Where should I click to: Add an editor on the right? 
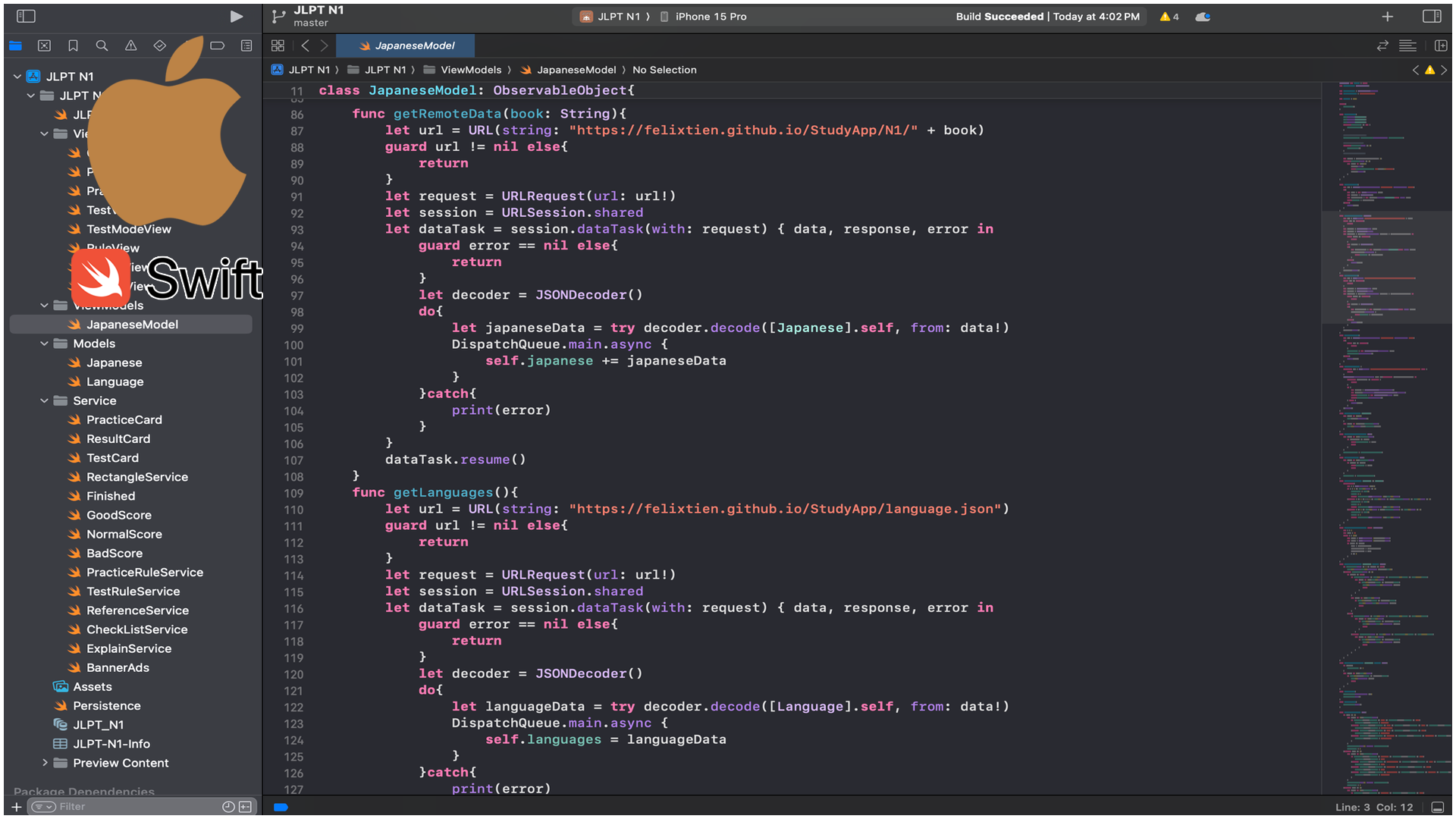1441,45
